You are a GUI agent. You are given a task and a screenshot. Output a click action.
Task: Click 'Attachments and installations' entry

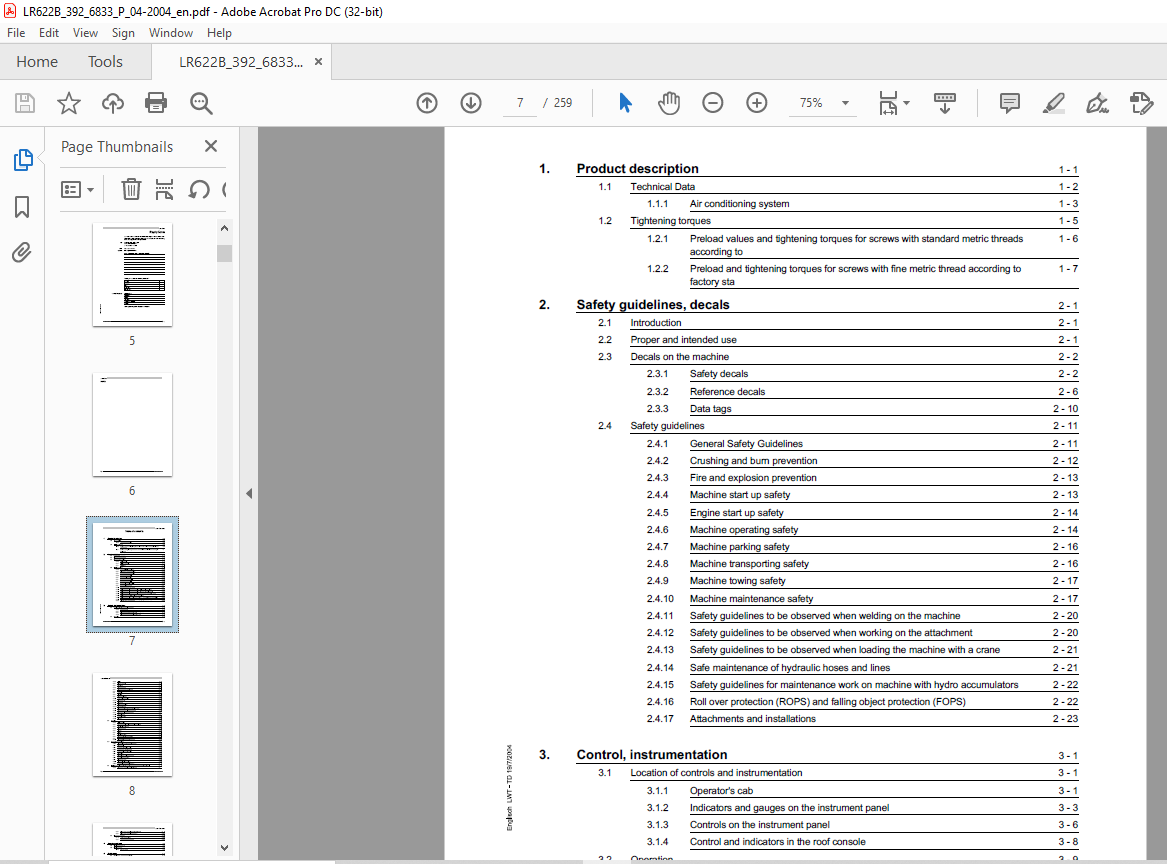(x=752, y=719)
